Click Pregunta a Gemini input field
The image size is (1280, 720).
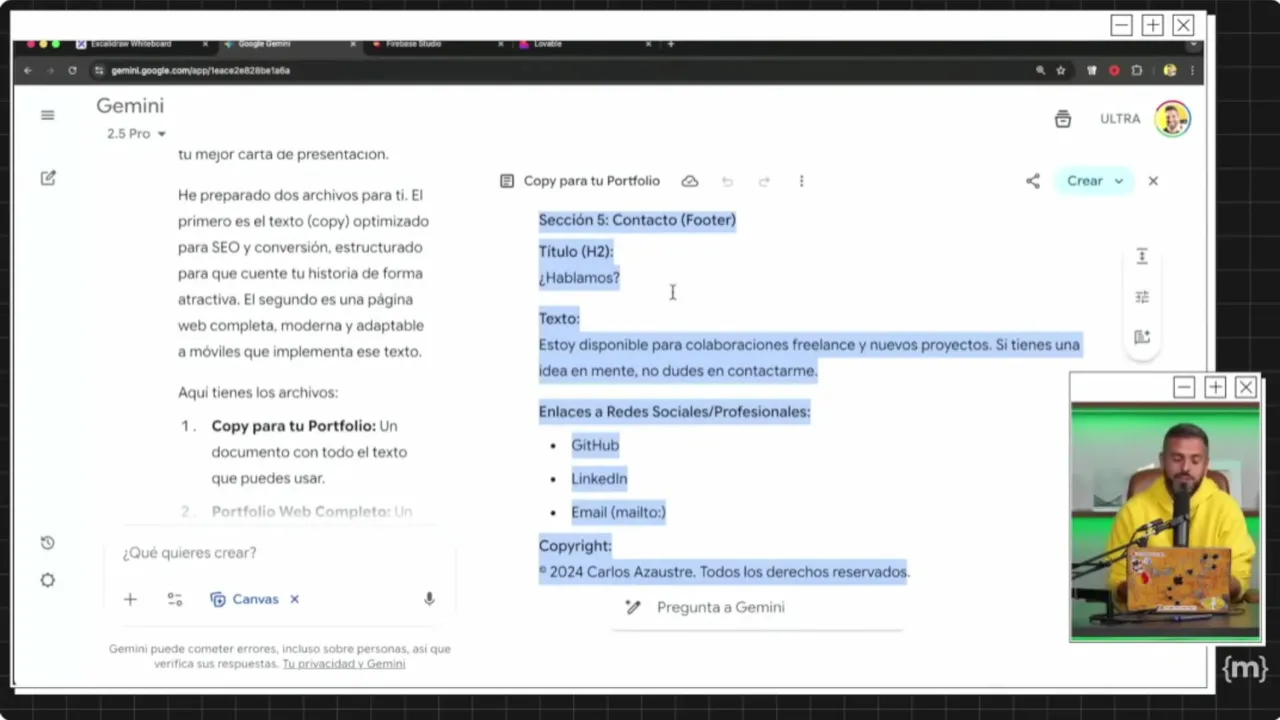click(x=757, y=608)
